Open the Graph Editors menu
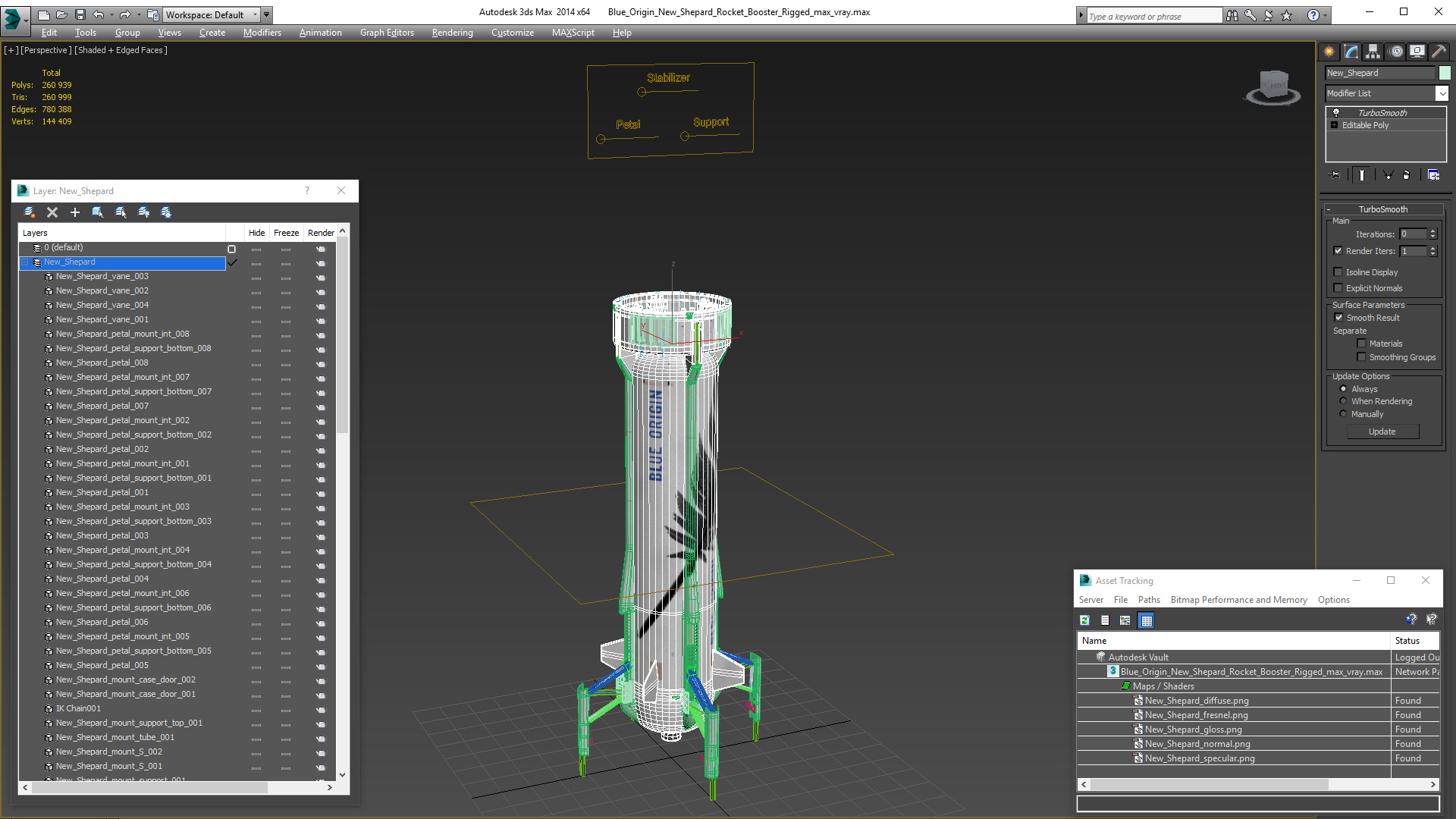This screenshot has height=819, width=1456. [387, 33]
